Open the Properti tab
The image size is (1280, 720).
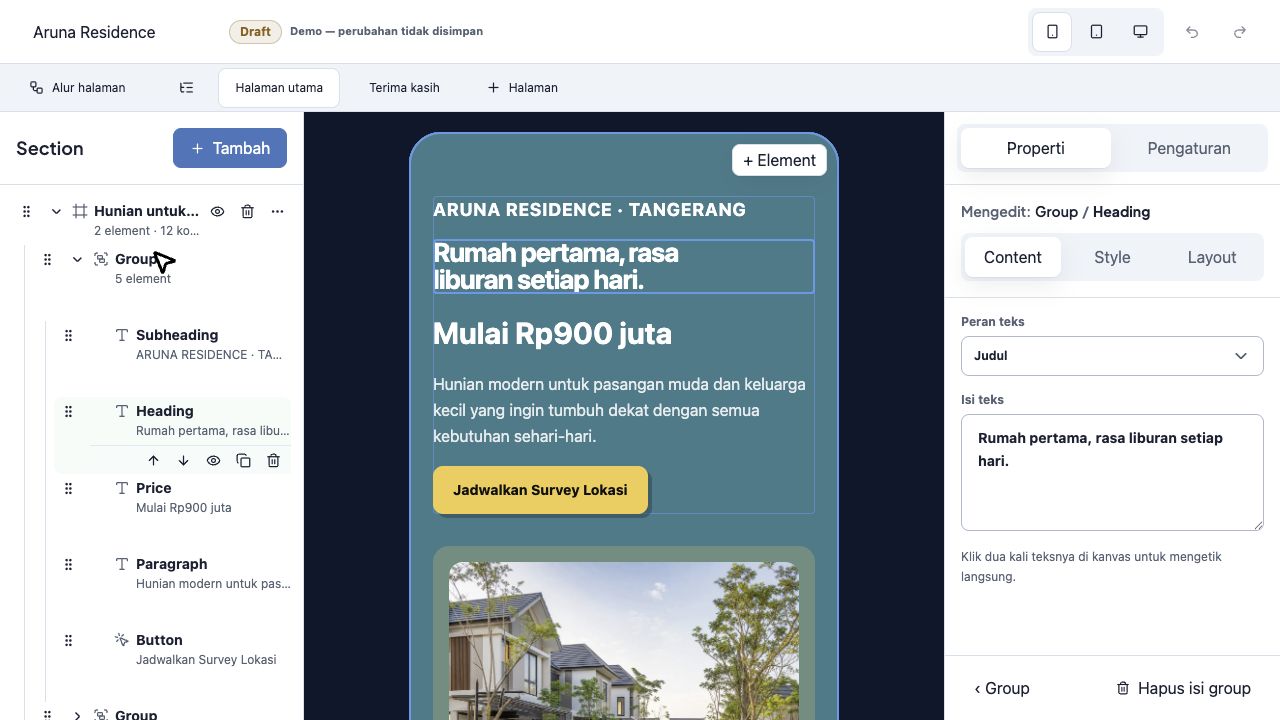[1035, 148]
